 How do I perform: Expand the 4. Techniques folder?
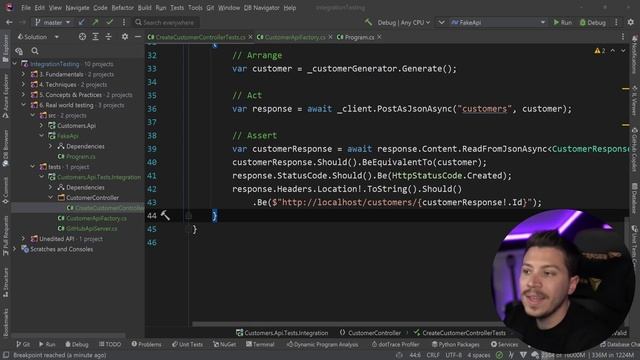pos(23,84)
